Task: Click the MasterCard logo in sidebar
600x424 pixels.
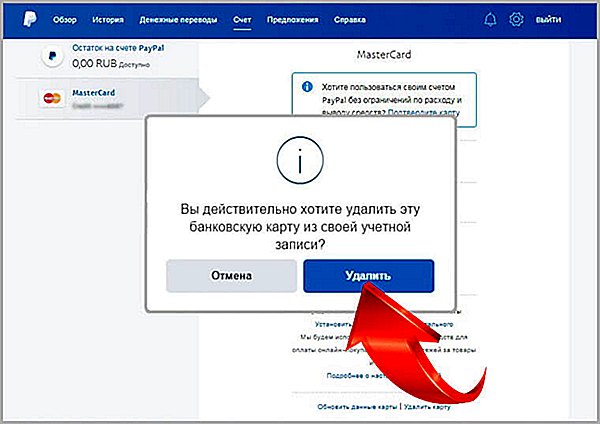Action: click(52, 98)
